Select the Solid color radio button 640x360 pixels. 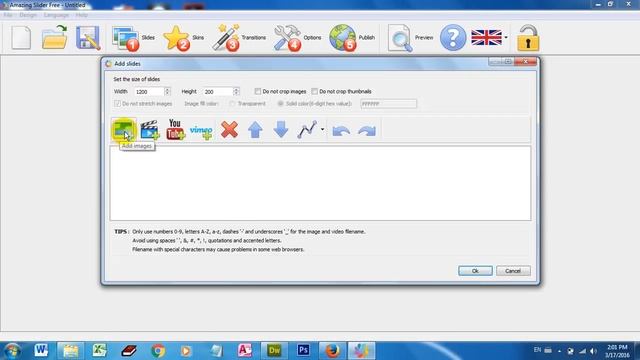tap(280, 104)
